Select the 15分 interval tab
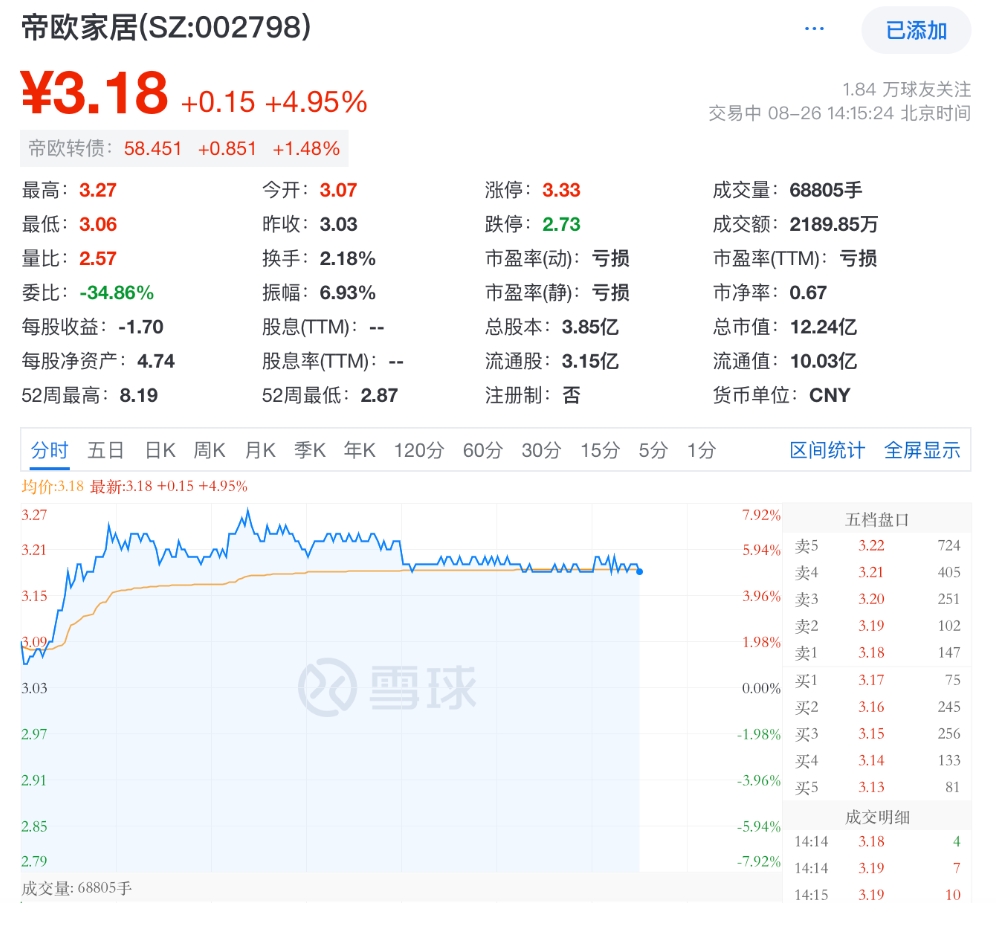The image size is (996, 940). (x=600, y=450)
